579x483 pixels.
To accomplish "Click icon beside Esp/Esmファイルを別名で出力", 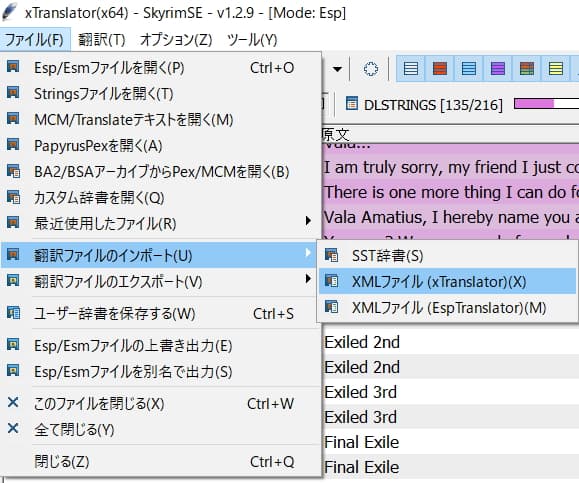I will [13, 370].
